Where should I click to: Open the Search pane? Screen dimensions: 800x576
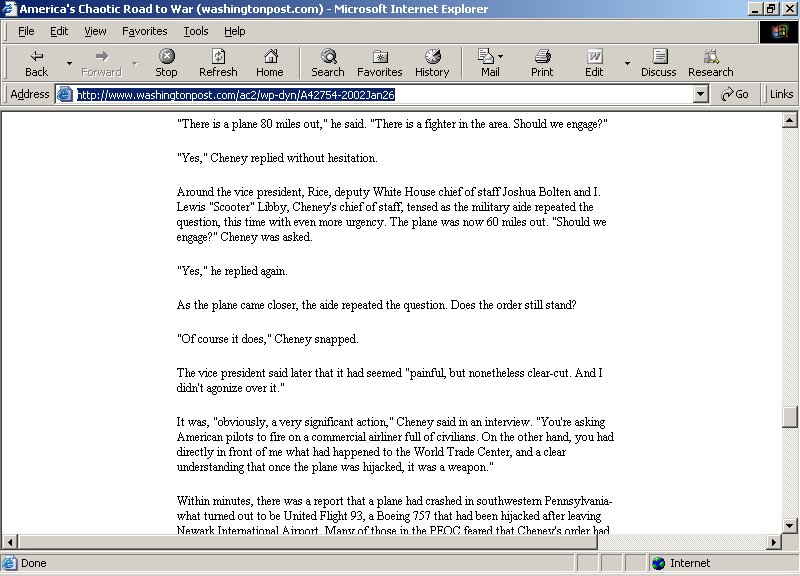click(x=327, y=62)
